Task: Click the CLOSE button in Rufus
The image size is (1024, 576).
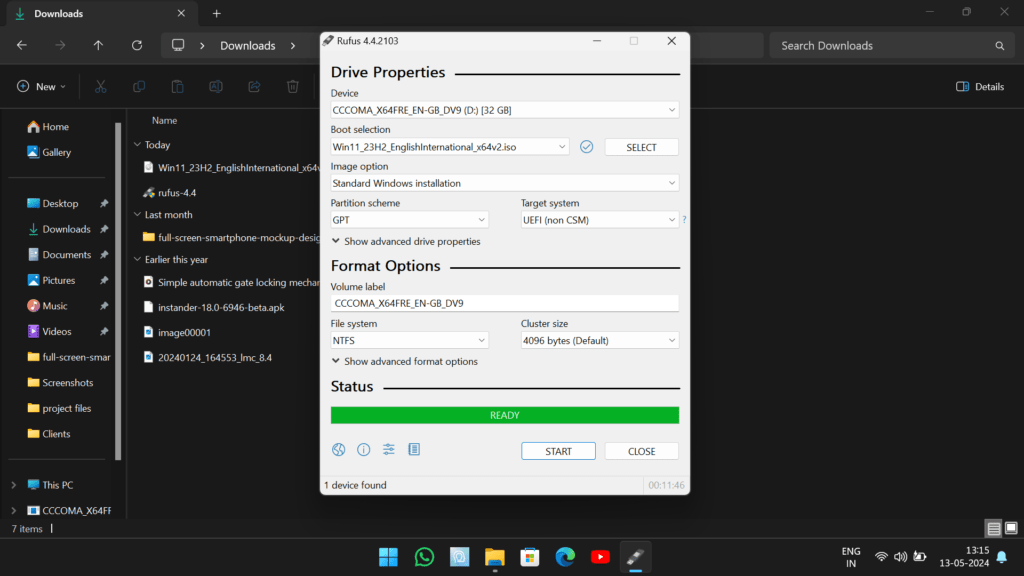Action: pos(641,451)
